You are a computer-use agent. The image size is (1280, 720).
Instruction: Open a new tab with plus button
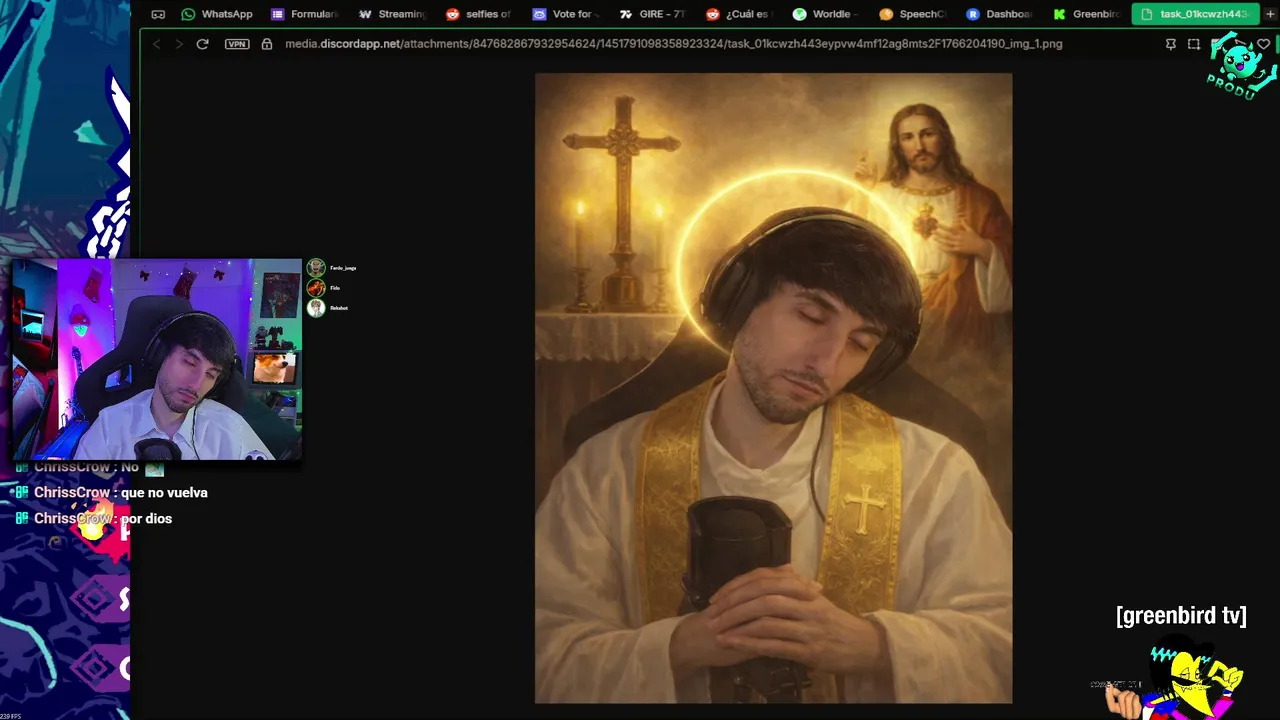(x=1270, y=14)
